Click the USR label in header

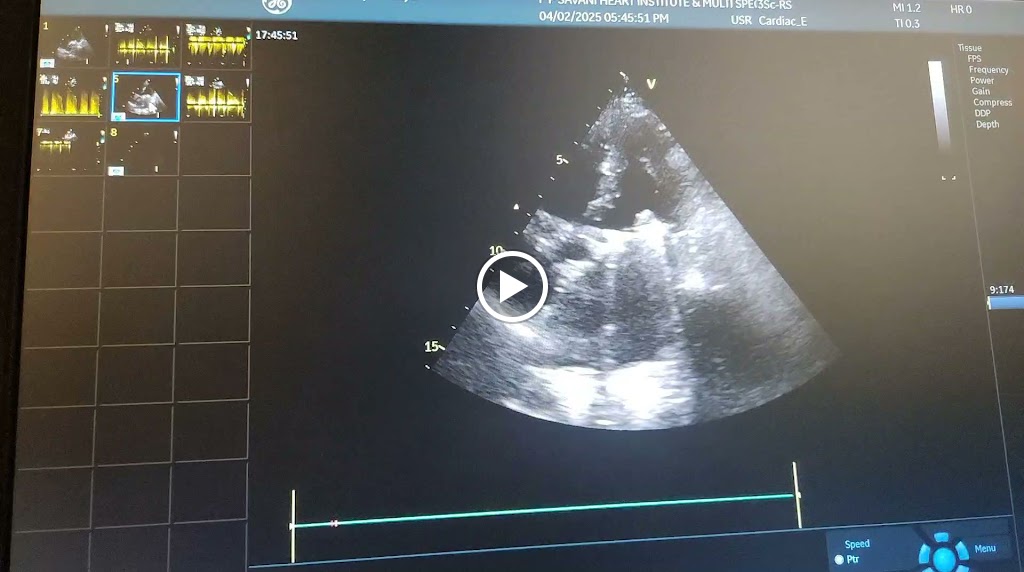pyautogui.click(x=741, y=20)
